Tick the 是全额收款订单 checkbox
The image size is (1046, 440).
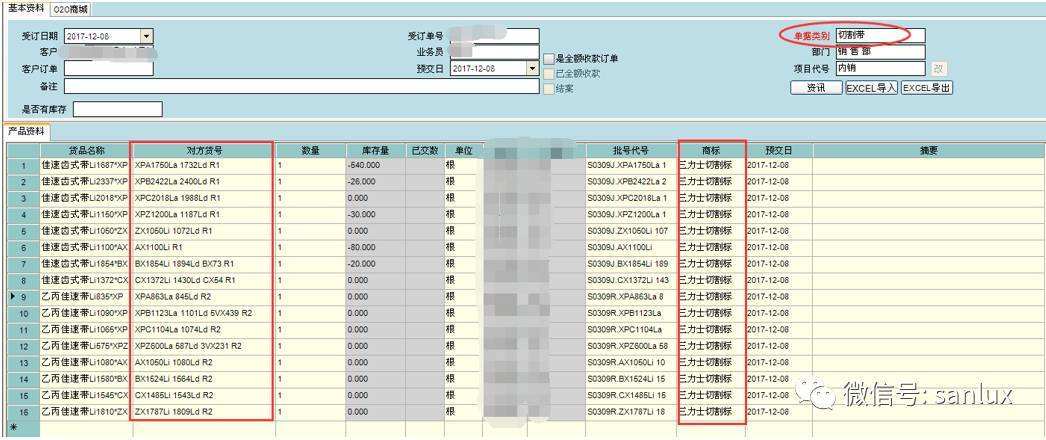[548, 58]
